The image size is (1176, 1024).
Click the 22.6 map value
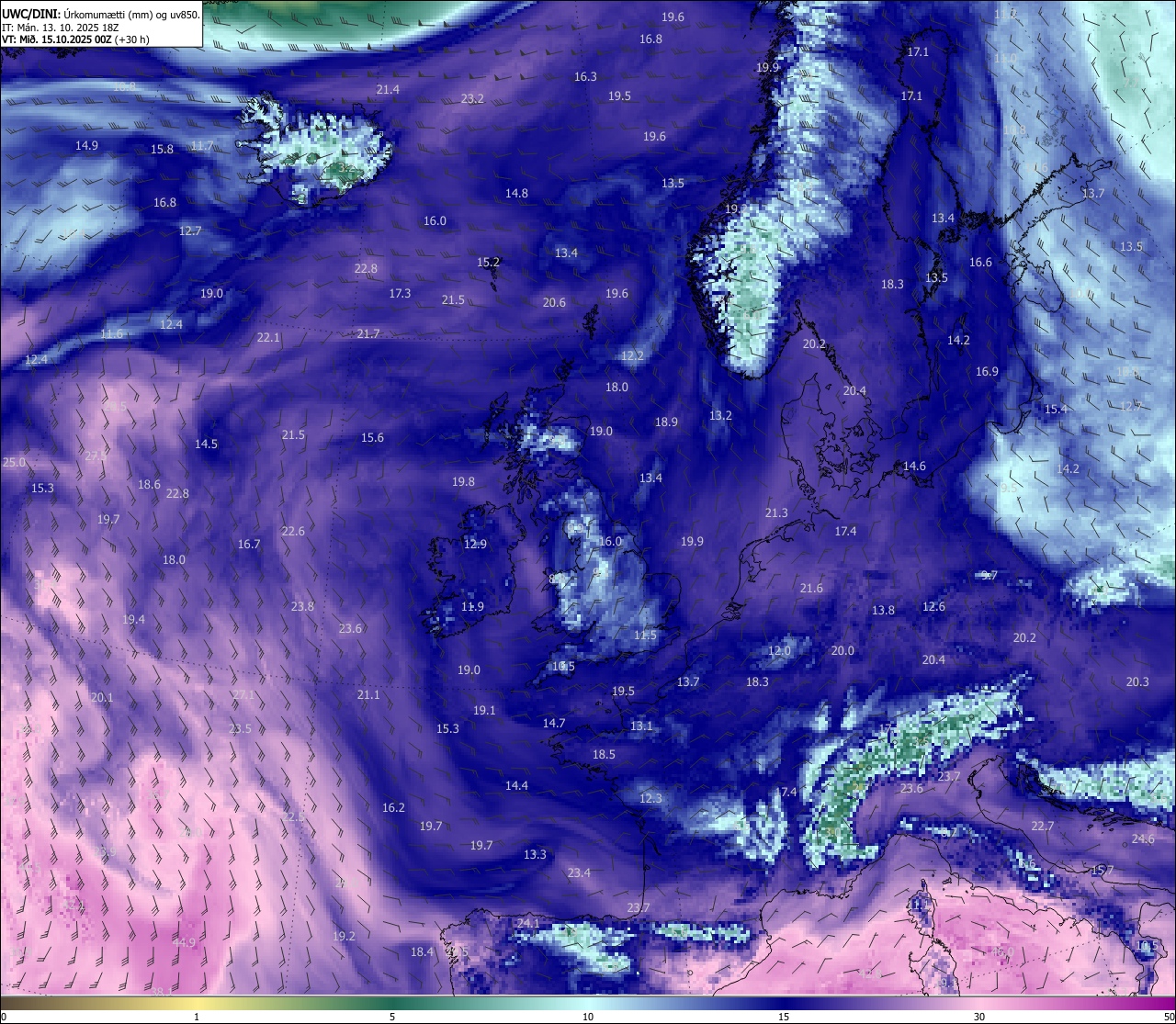tap(293, 531)
